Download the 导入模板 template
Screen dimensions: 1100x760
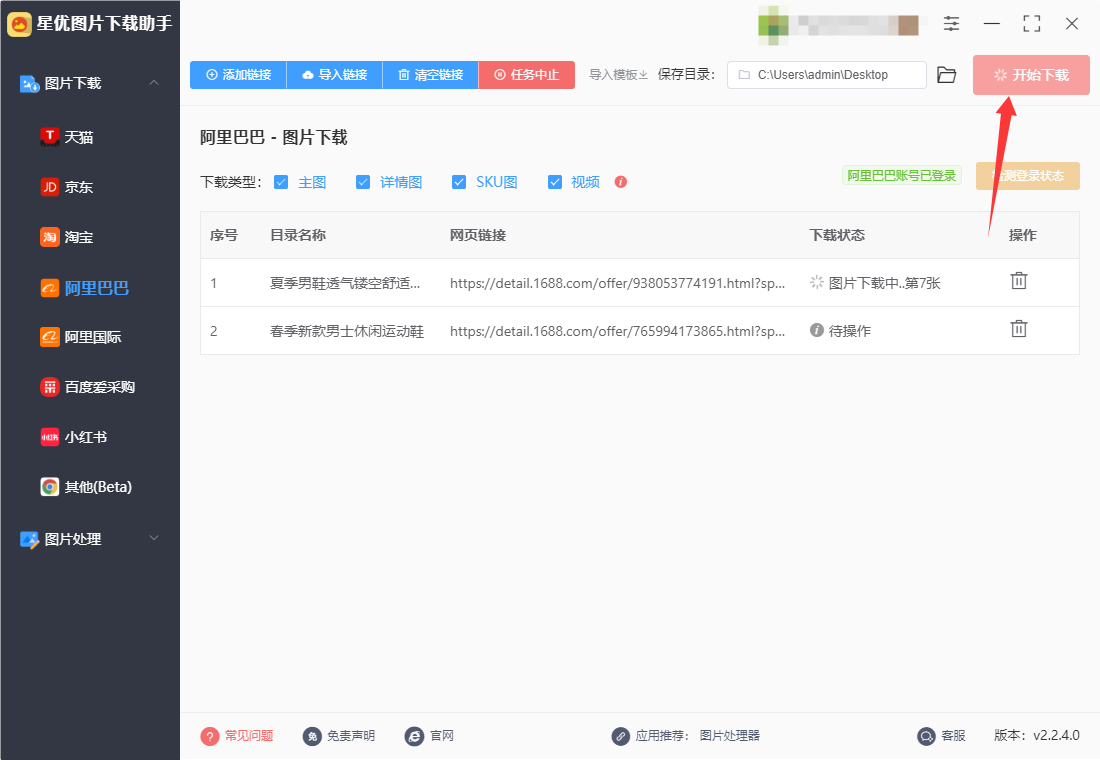(618, 74)
